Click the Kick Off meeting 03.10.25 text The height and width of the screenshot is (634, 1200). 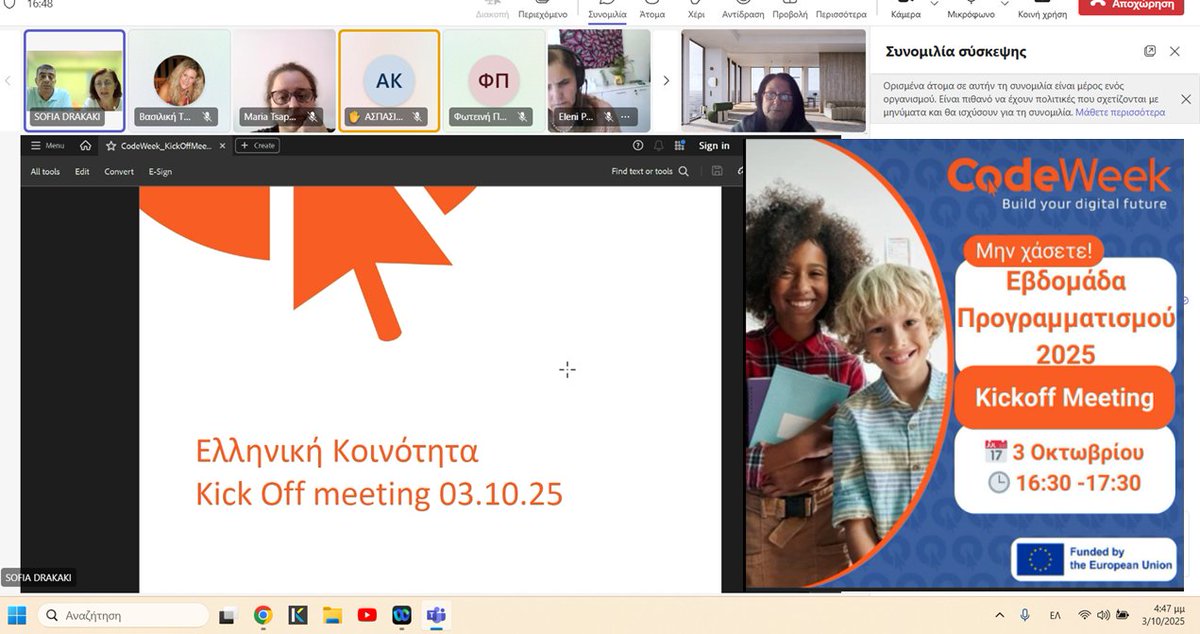[379, 493]
